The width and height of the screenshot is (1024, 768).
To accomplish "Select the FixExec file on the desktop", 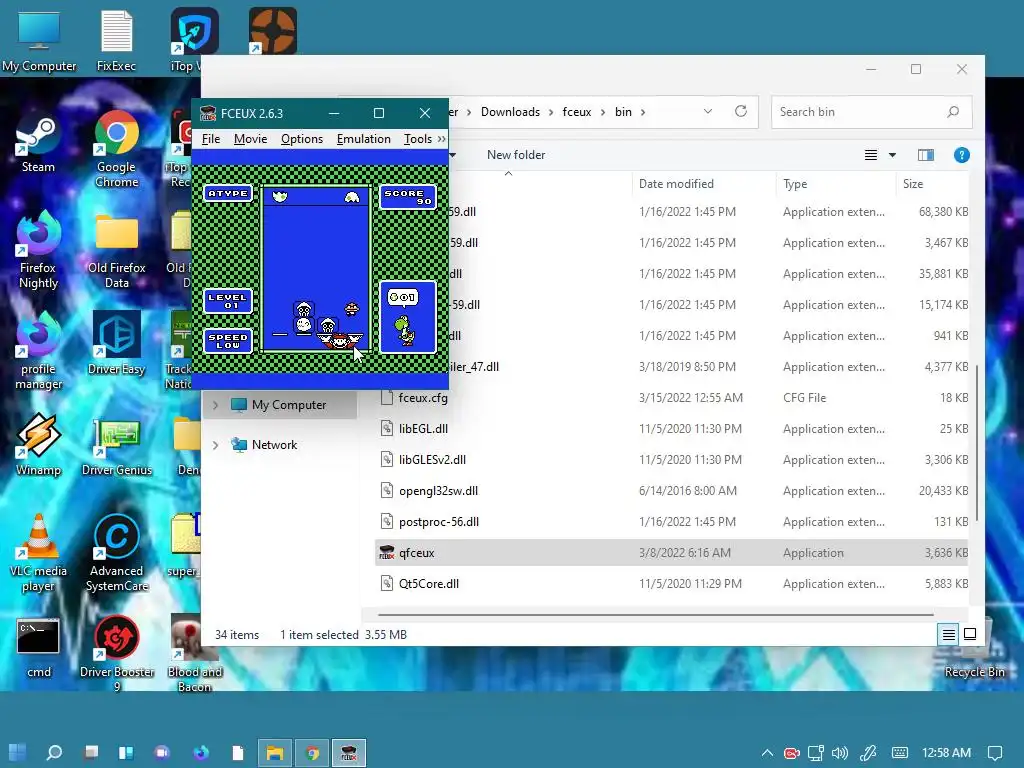I will (116, 42).
